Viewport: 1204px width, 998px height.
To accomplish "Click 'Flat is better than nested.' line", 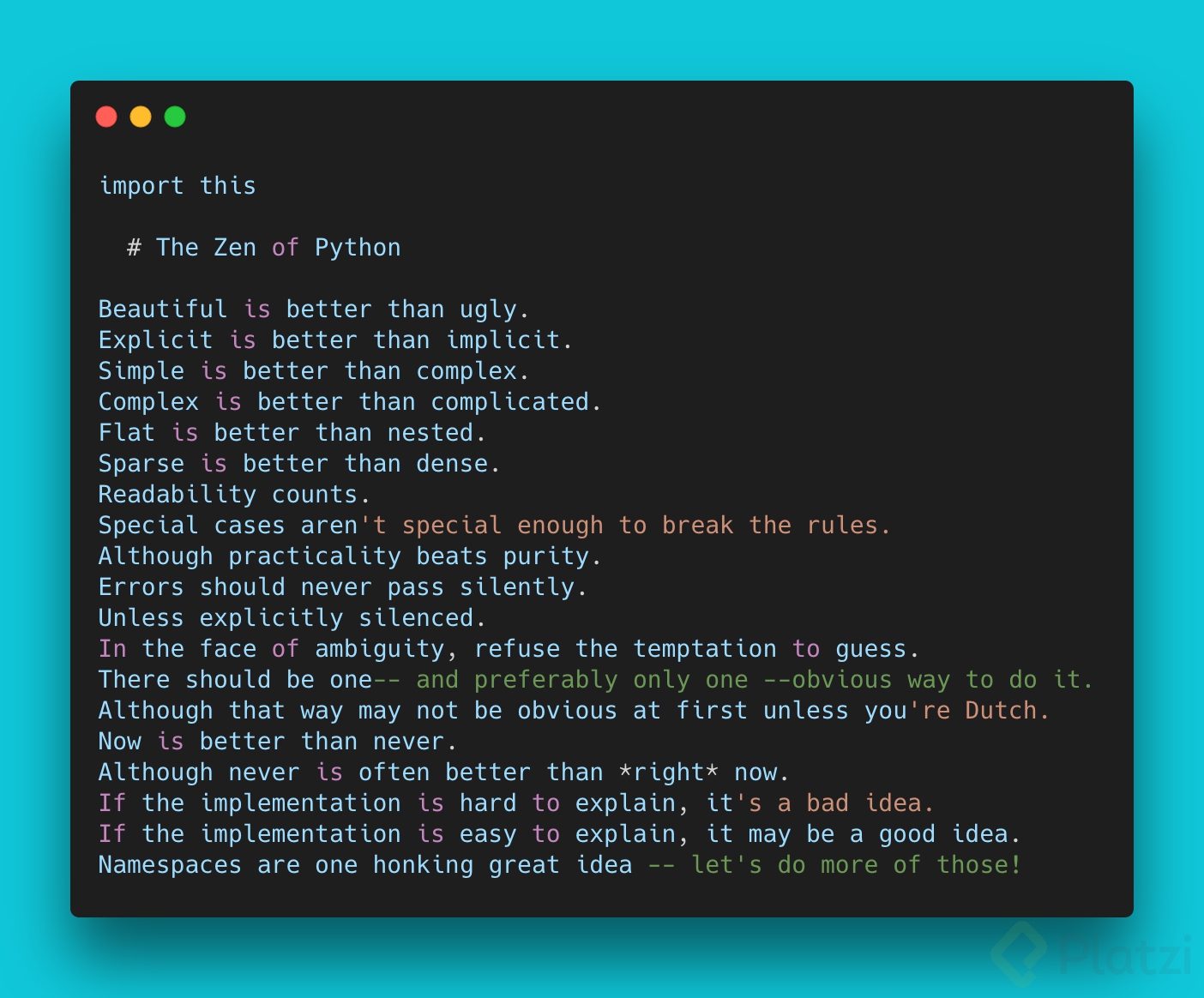I will point(292,433).
